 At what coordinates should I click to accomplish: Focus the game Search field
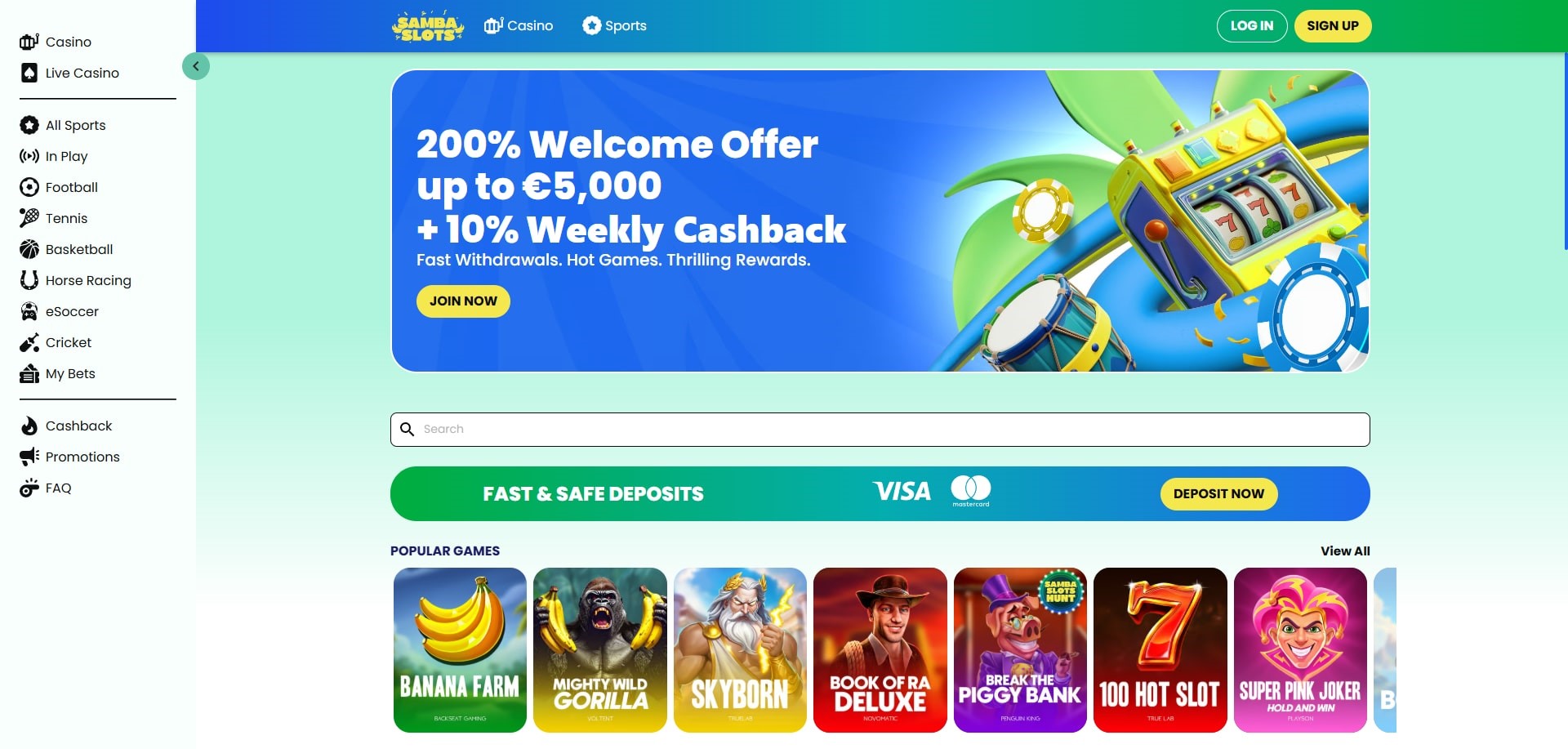click(880, 430)
